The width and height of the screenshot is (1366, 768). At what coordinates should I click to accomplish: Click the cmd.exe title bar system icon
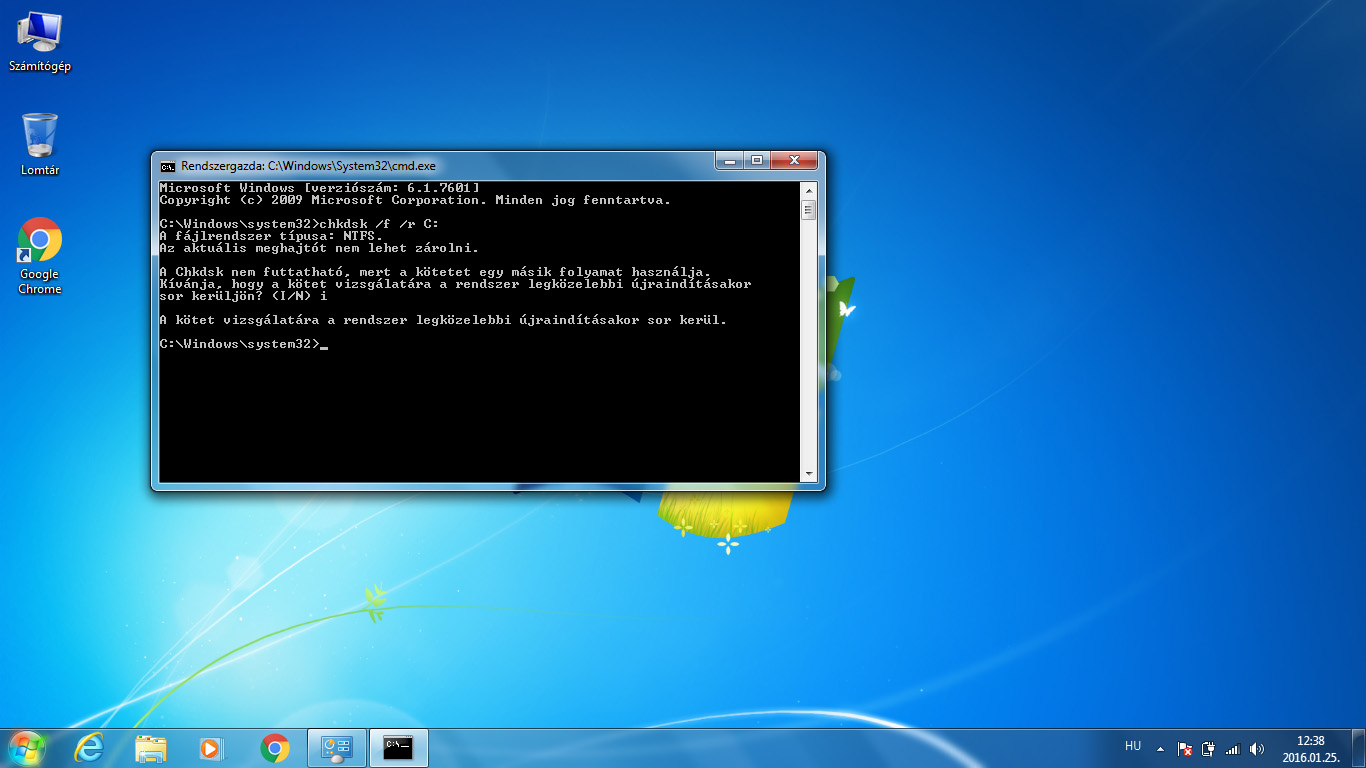(168, 166)
